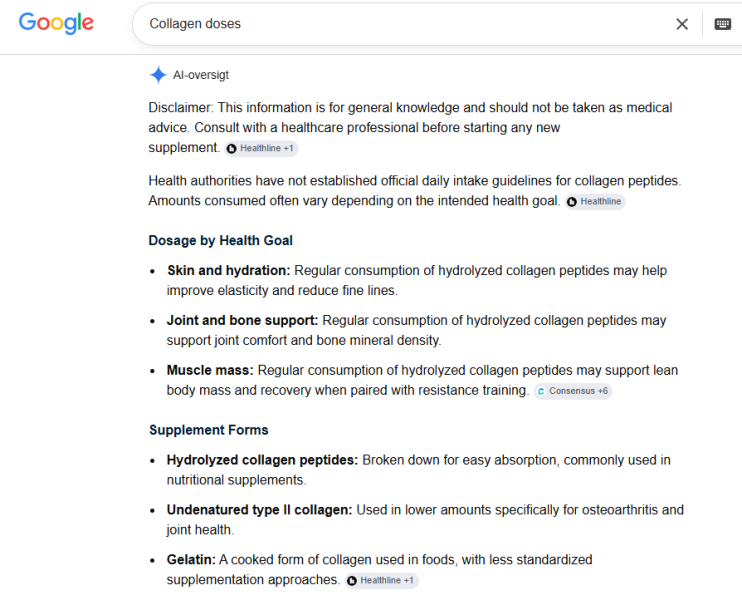Click the 'Joint and bone support' bold term
Screen dimensions: 742x600
[x=242, y=320]
